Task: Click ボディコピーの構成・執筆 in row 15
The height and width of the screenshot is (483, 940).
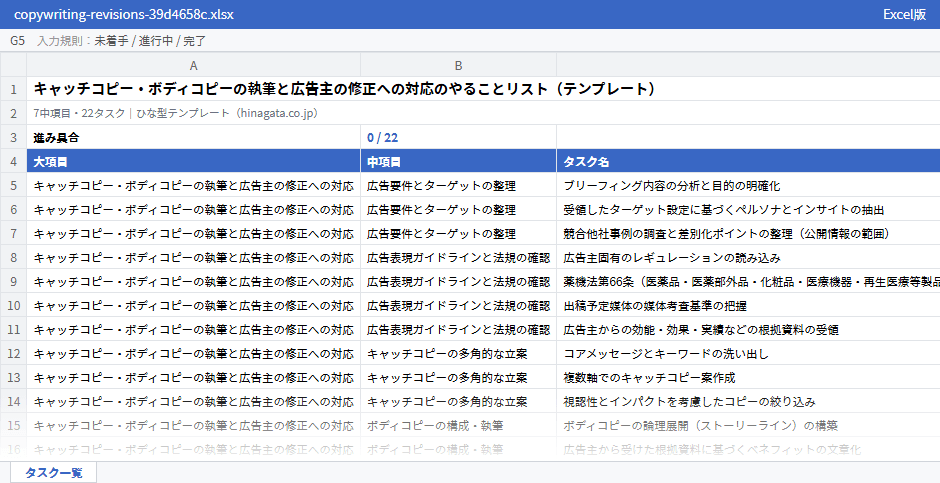Action: (459, 425)
